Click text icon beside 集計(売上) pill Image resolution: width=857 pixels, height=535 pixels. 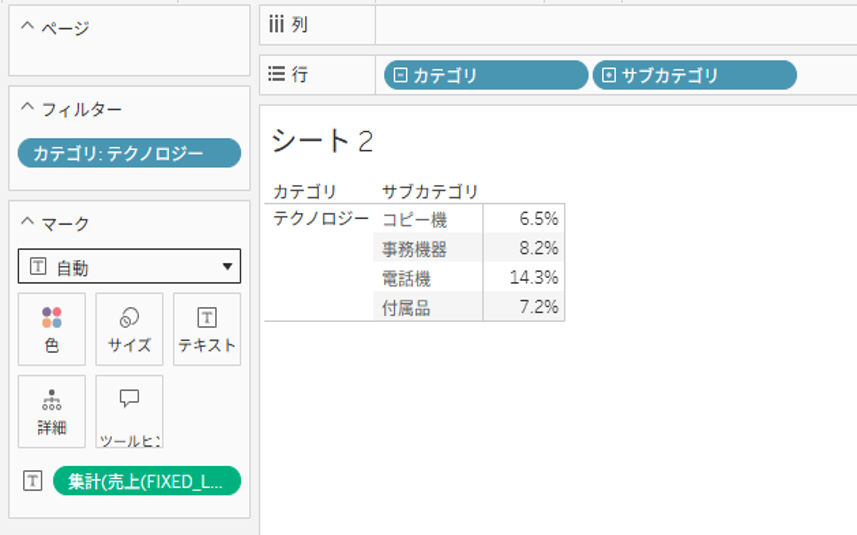(x=33, y=481)
